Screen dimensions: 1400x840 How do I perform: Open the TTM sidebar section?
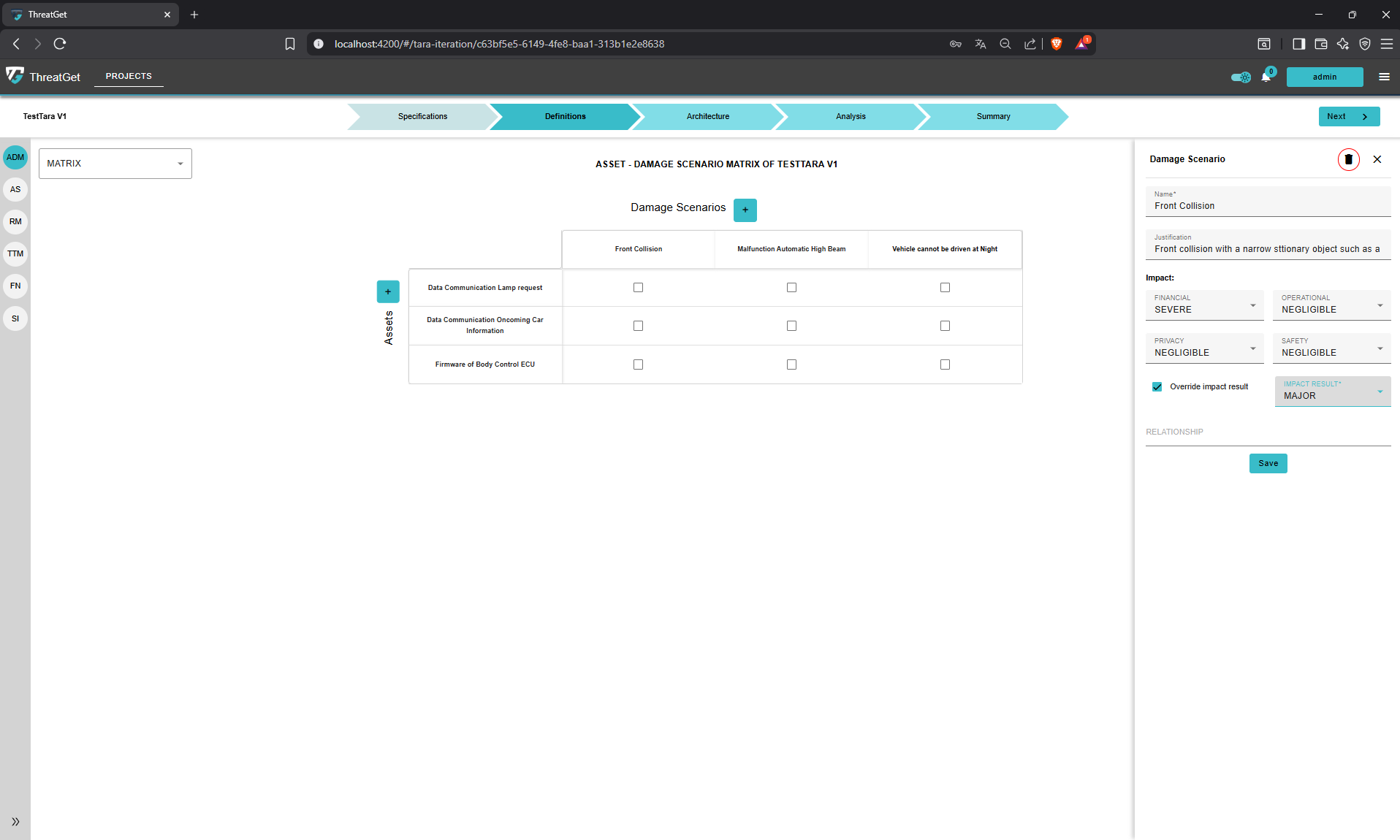click(x=15, y=253)
